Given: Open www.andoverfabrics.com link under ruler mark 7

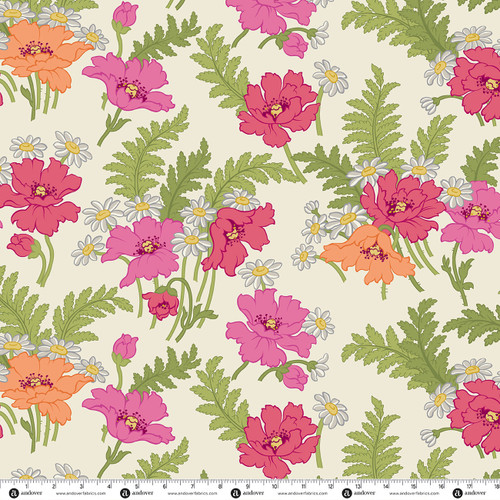Looking at the screenshot, I should 192,493.
